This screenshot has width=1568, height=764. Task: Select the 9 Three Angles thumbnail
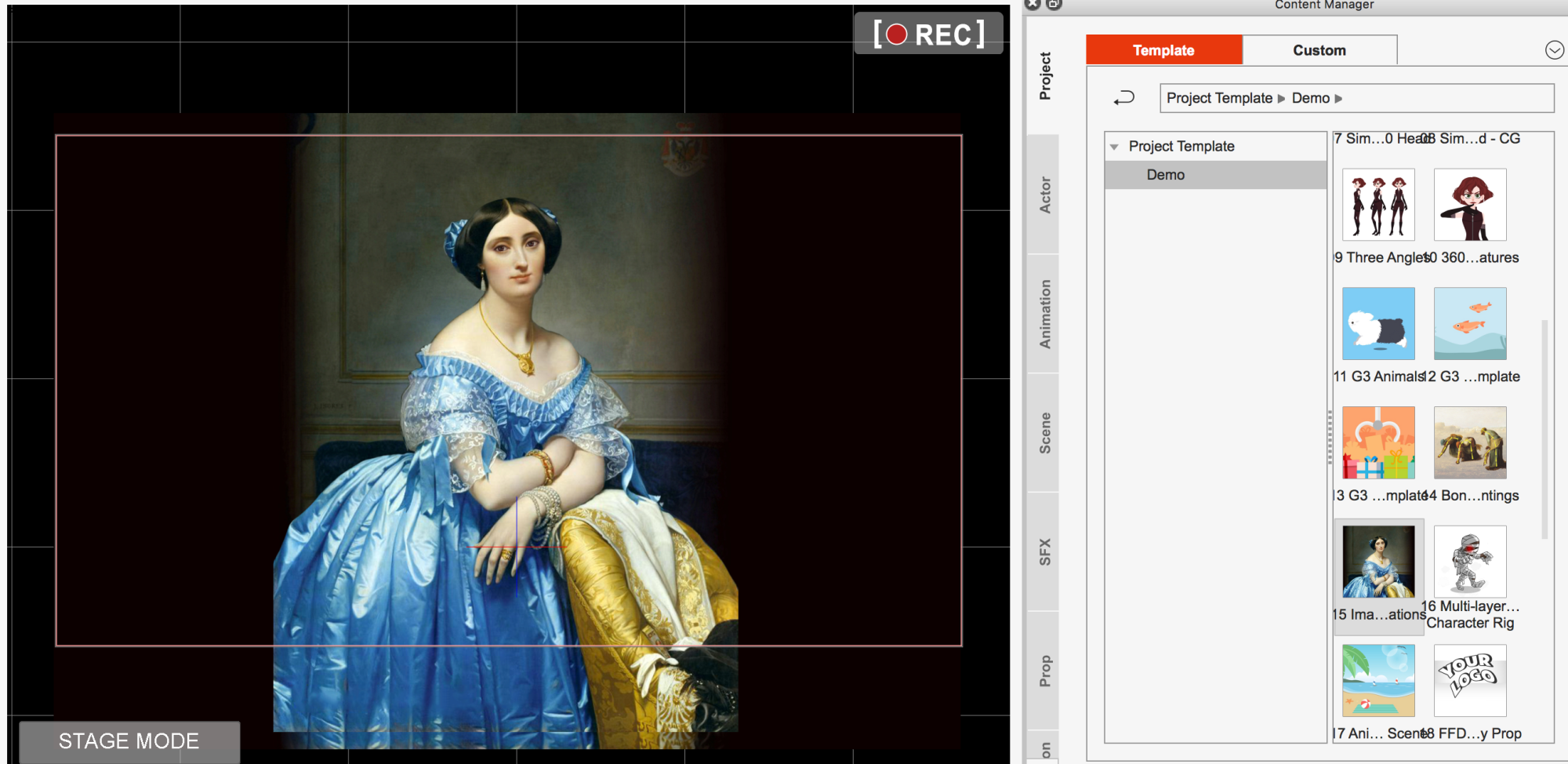click(x=1378, y=205)
